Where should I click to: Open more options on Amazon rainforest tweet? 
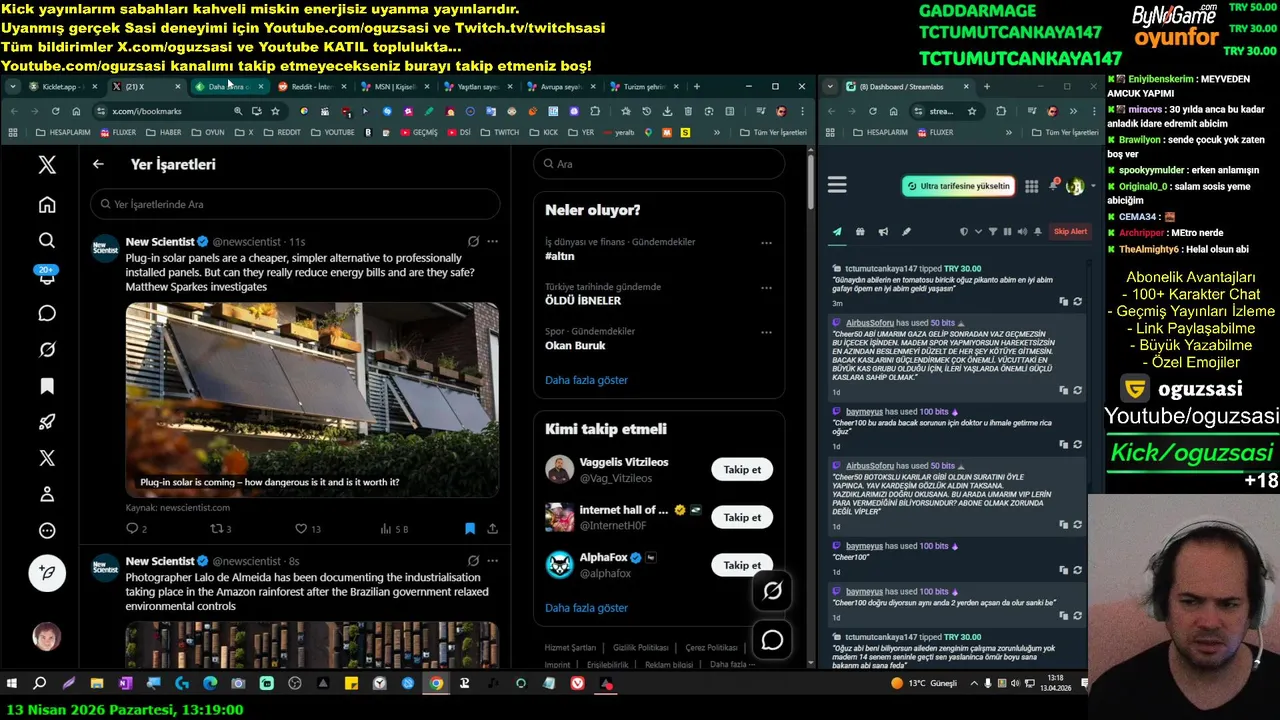[492, 561]
